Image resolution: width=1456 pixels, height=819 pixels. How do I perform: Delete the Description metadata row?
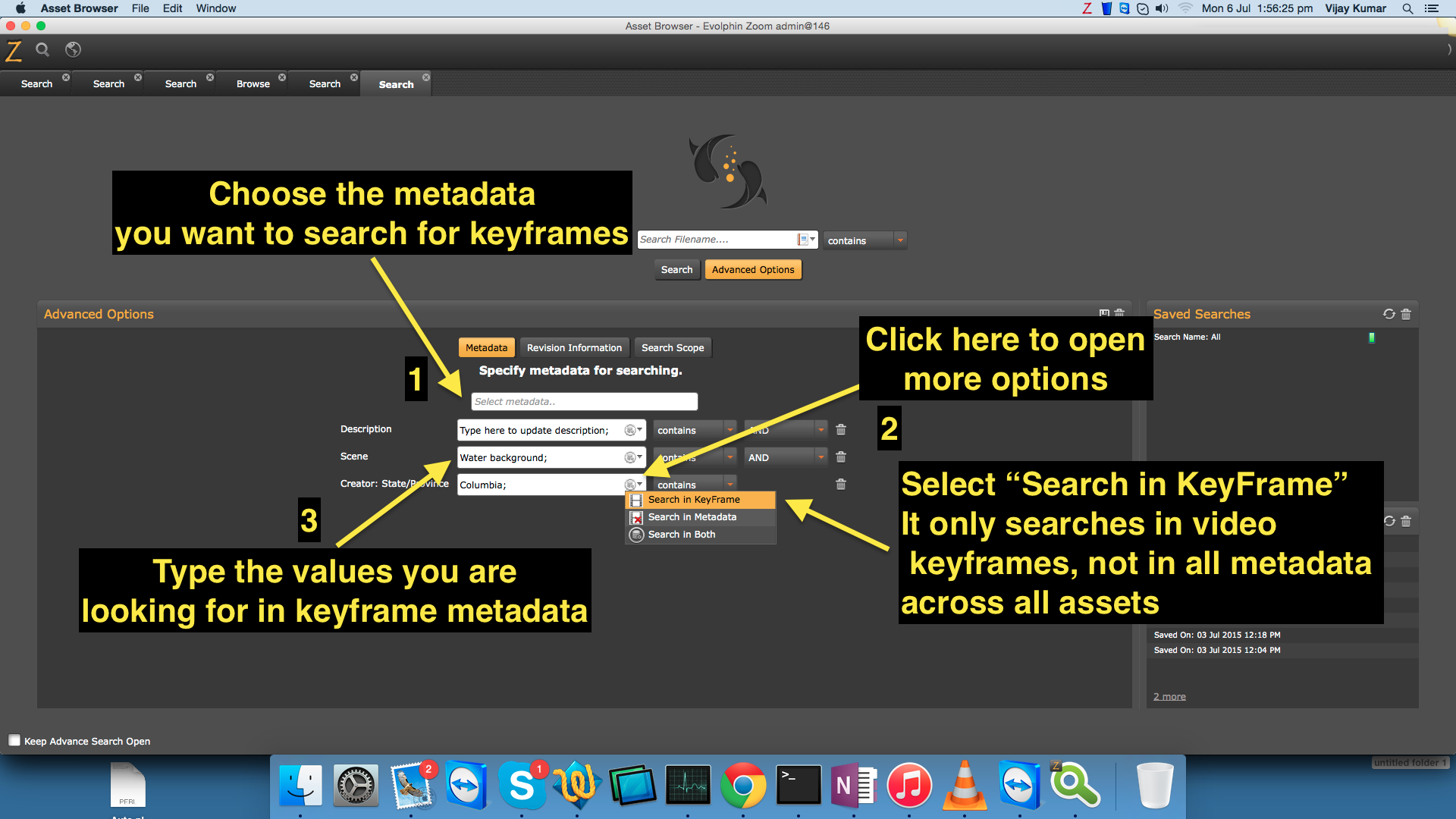click(x=840, y=430)
